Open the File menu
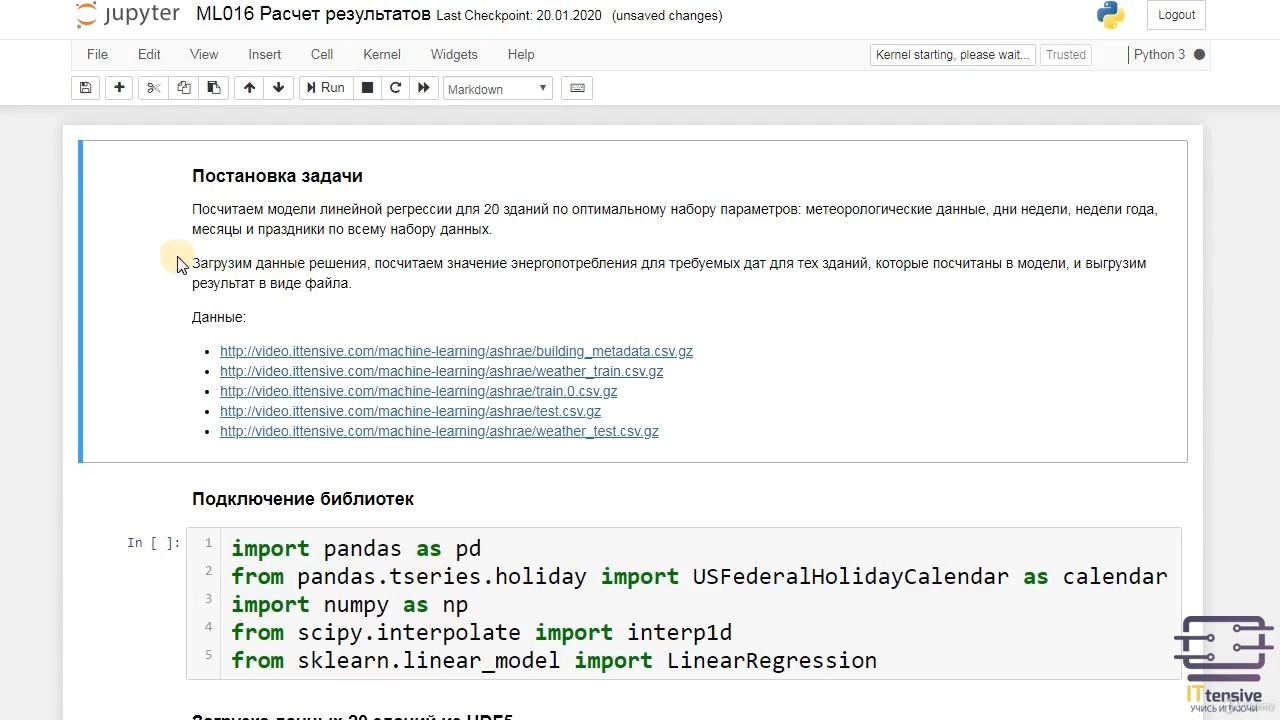Viewport: 1280px width, 720px height. [x=97, y=55]
